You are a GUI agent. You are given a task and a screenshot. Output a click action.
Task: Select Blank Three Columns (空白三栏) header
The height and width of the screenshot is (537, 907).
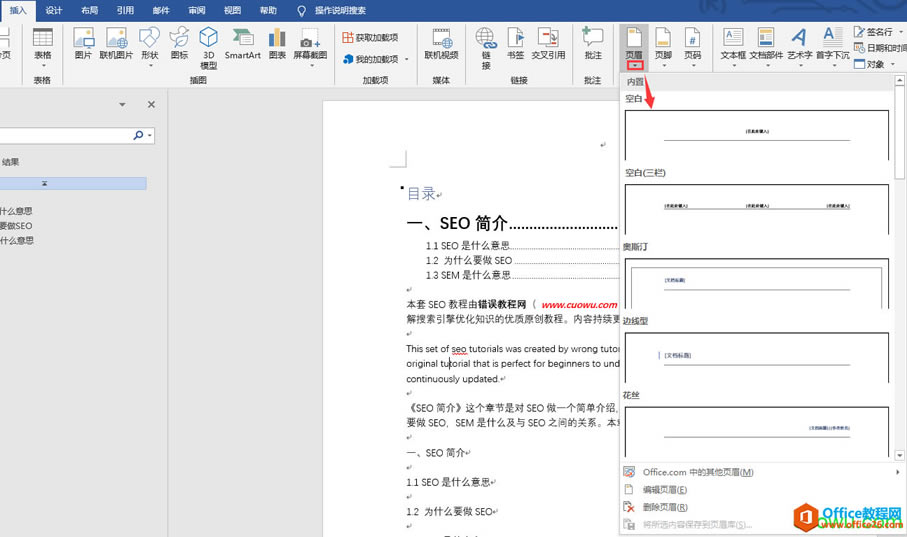(757, 209)
